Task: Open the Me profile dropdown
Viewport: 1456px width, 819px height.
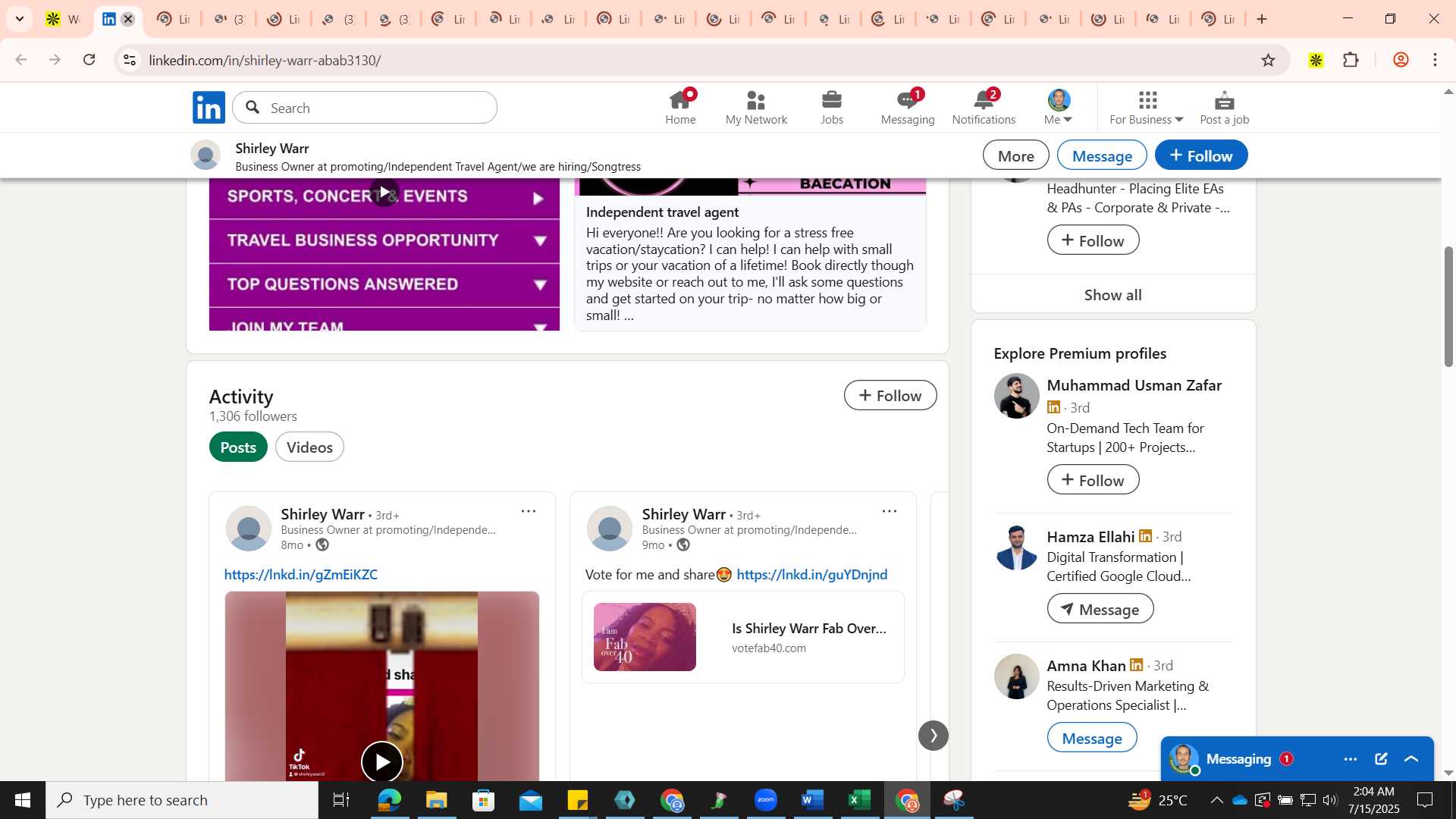Action: point(1059,107)
